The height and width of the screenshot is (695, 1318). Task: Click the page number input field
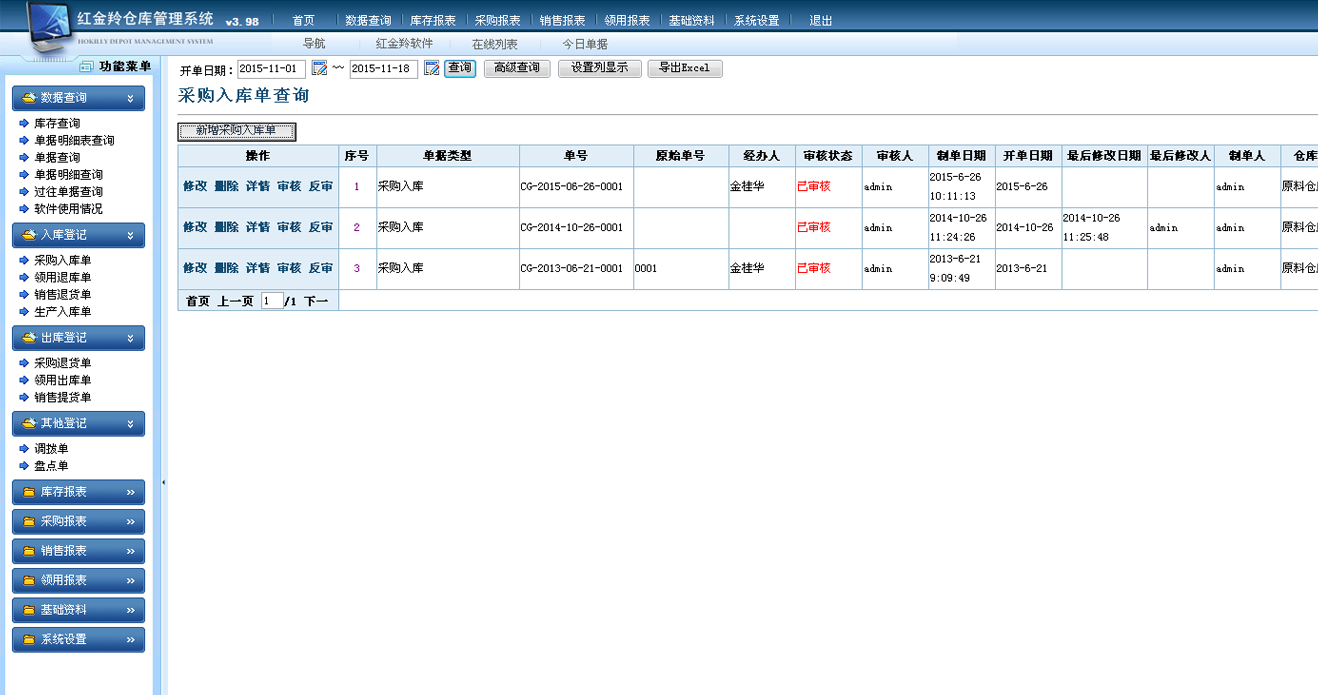coord(272,301)
